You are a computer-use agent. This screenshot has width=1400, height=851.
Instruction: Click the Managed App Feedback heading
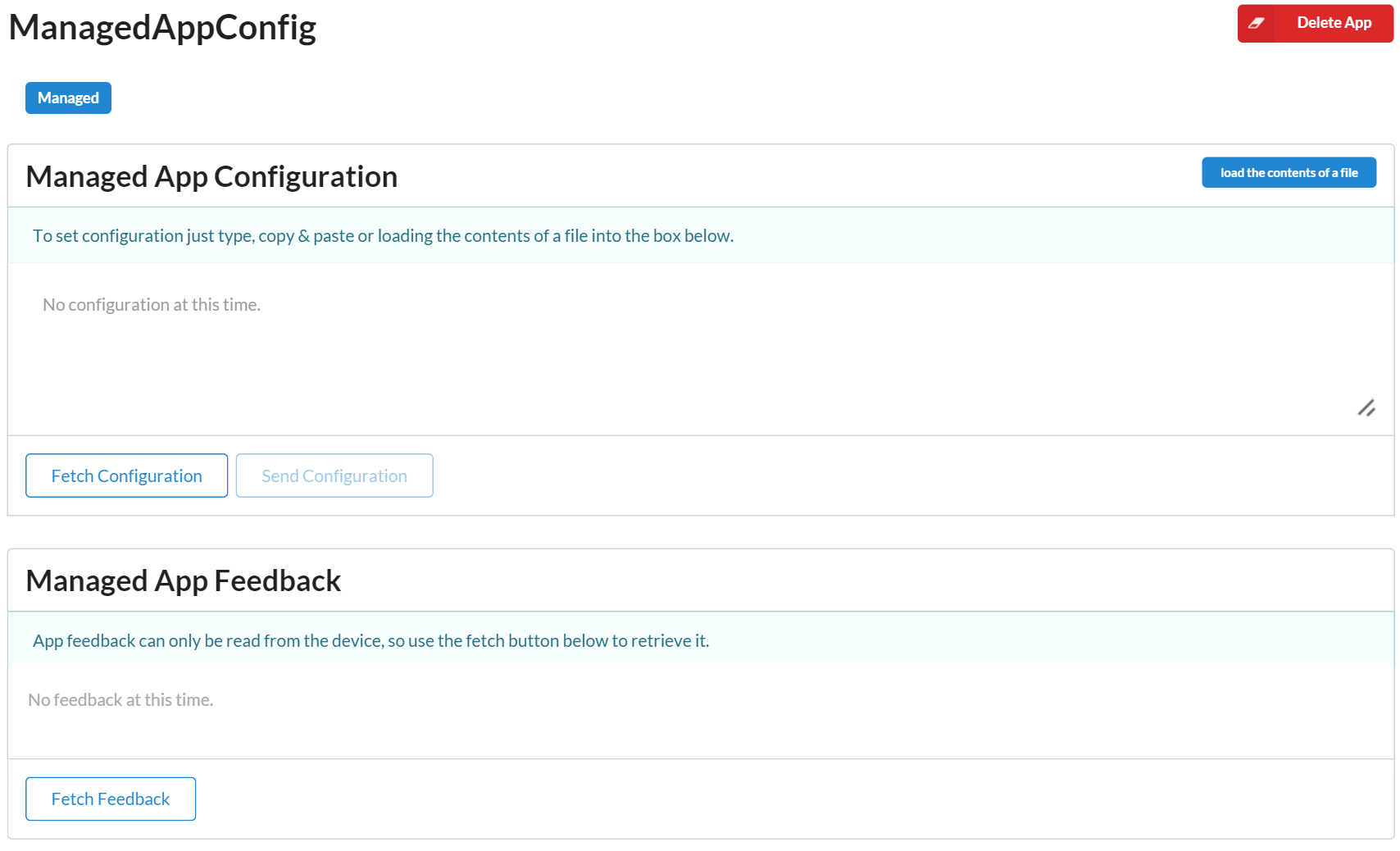pyautogui.click(x=183, y=580)
